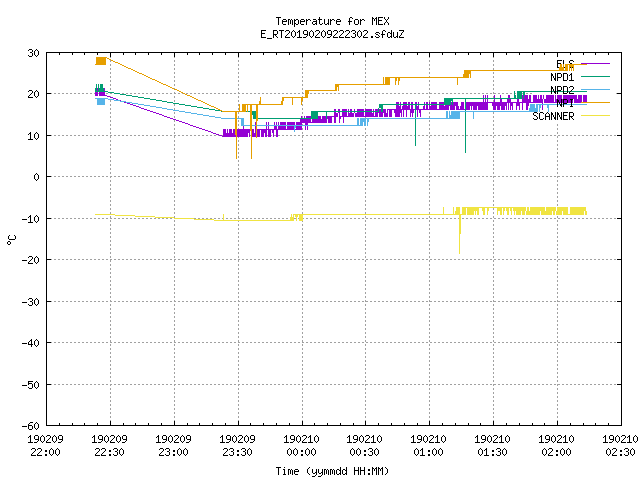The width and height of the screenshot is (640, 480).
Task: Click the 22:00 x-axis time label
Action: tap(45, 452)
